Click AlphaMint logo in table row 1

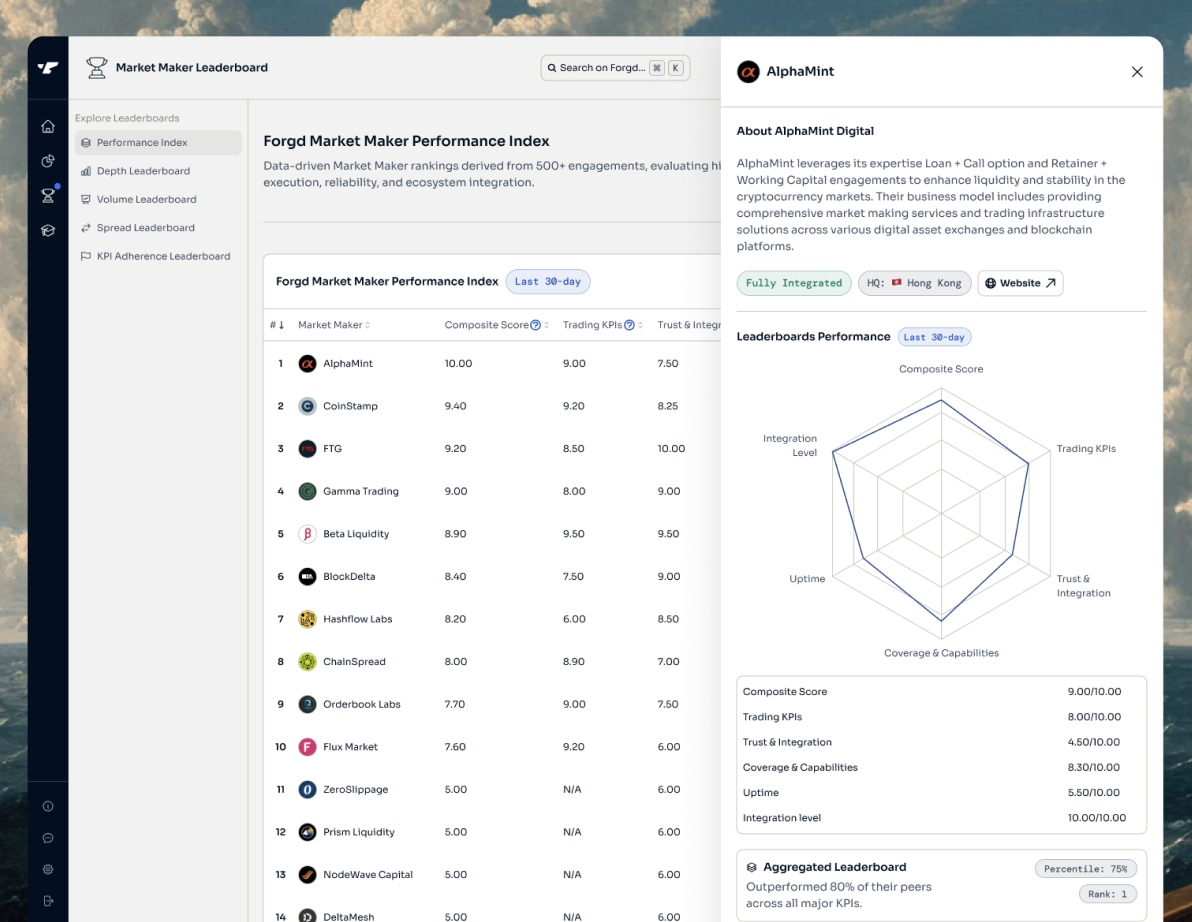pos(307,363)
